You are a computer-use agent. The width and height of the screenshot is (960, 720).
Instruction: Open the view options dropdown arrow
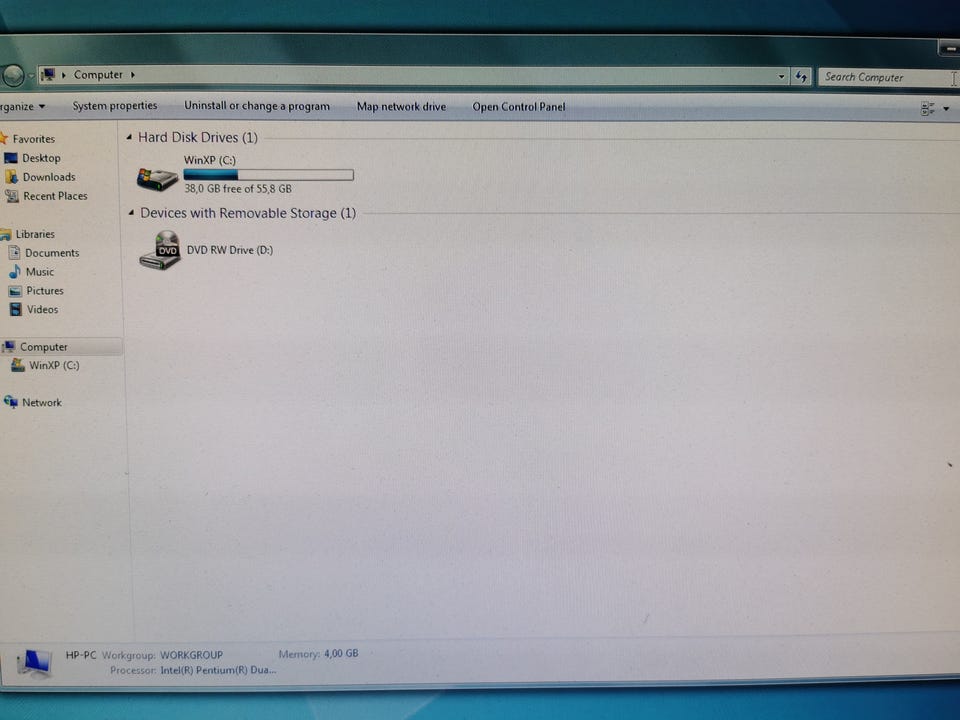click(x=946, y=109)
